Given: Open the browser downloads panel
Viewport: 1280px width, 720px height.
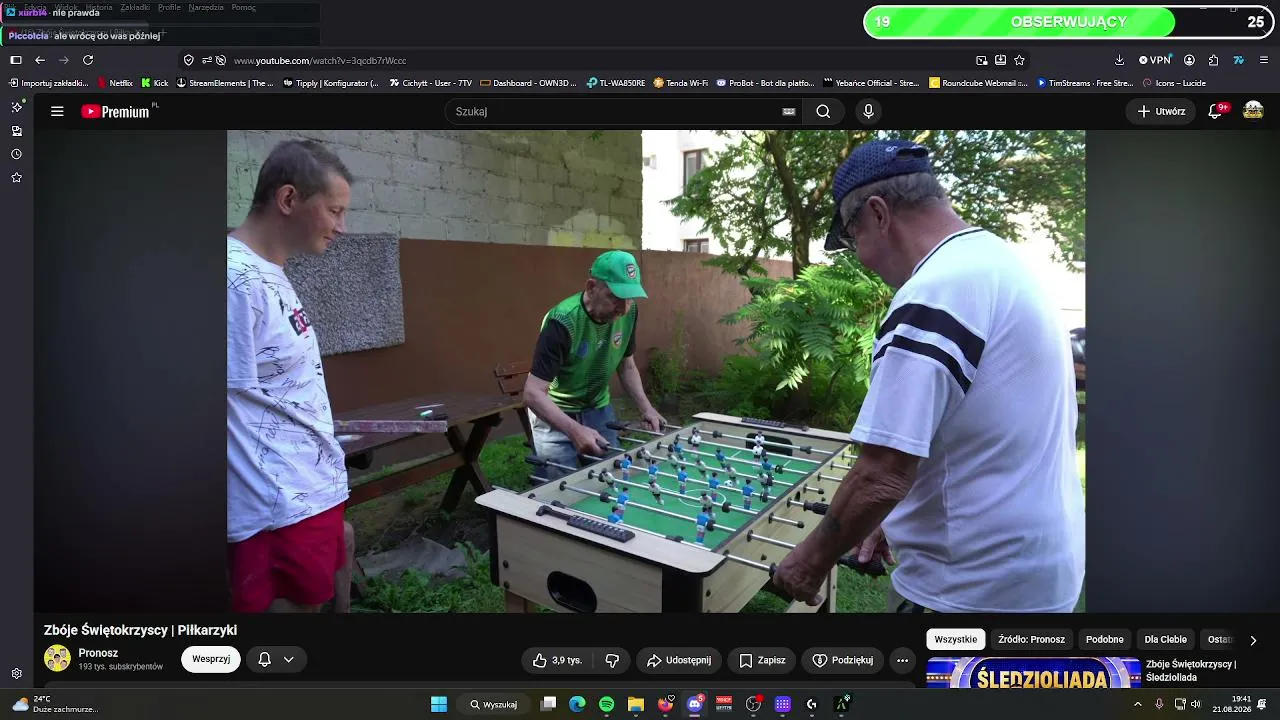Looking at the screenshot, I should pyautogui.click(x=1119, y=60).
